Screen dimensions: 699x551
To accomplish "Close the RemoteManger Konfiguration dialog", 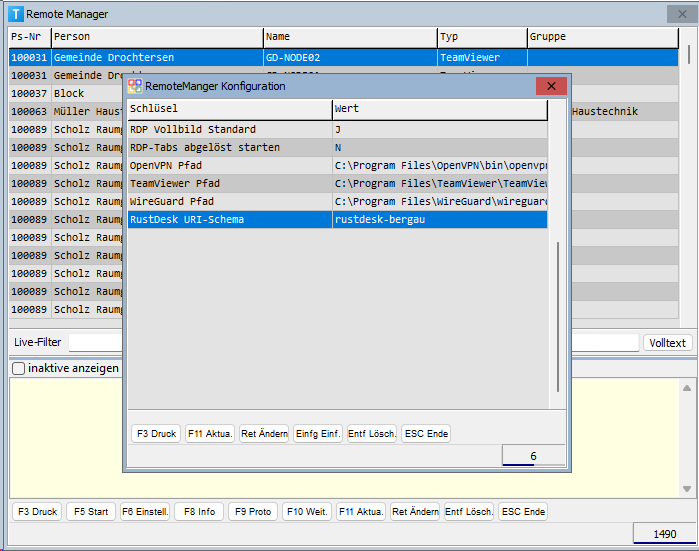I will click(x=551, y=86).
